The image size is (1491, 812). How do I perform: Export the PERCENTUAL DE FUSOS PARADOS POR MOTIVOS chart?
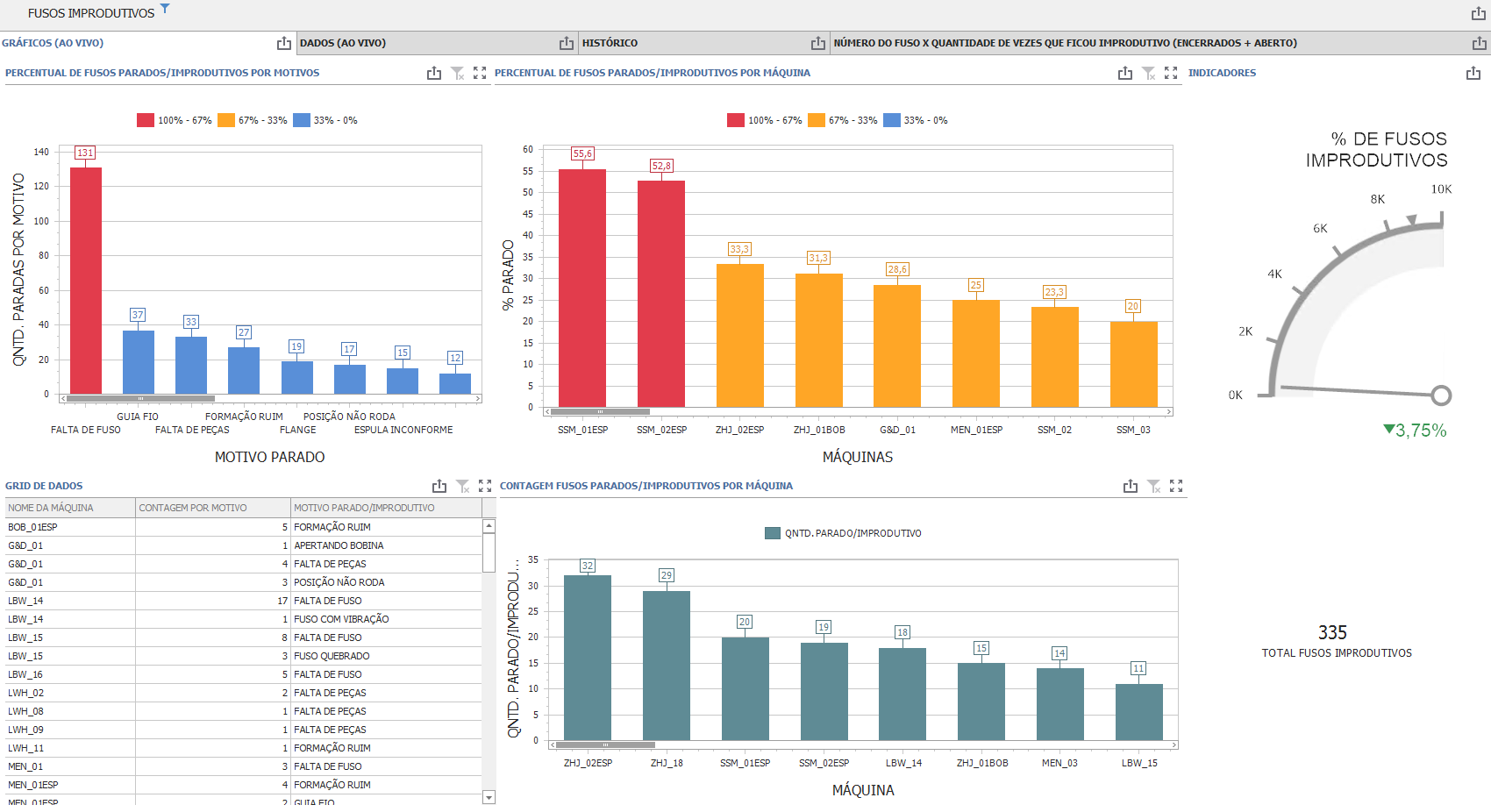point(434,74)
